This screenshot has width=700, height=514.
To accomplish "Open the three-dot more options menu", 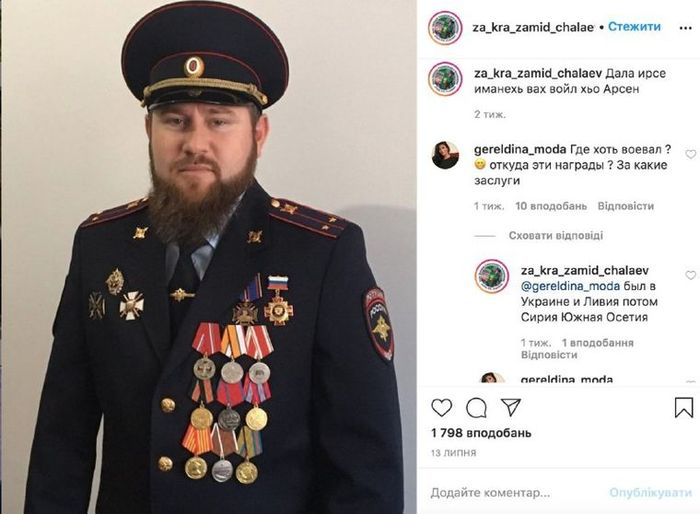I will click(x=685, y=28).
